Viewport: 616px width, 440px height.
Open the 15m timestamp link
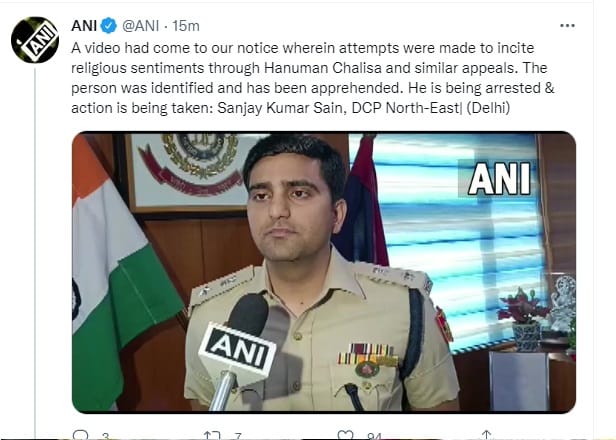point(188,22)
